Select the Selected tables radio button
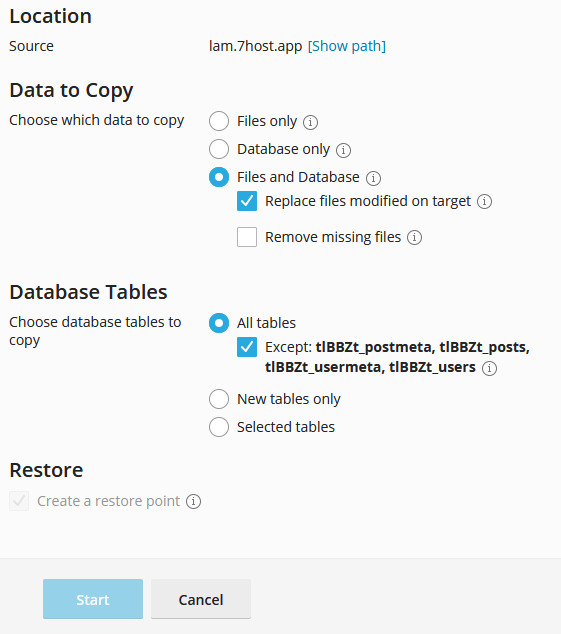 [x=219, y=427]
